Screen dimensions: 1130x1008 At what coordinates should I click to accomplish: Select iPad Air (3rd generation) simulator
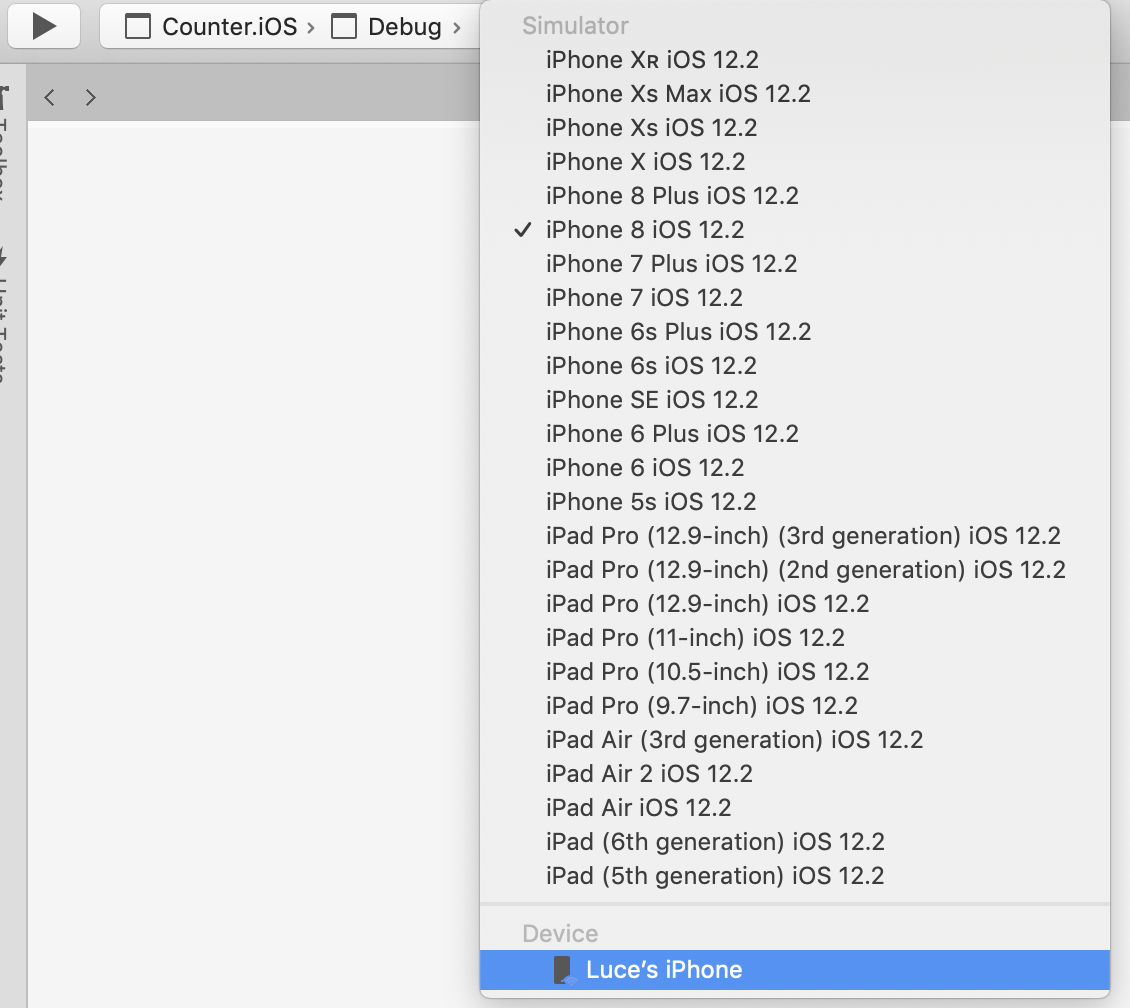tap(795, 740)
